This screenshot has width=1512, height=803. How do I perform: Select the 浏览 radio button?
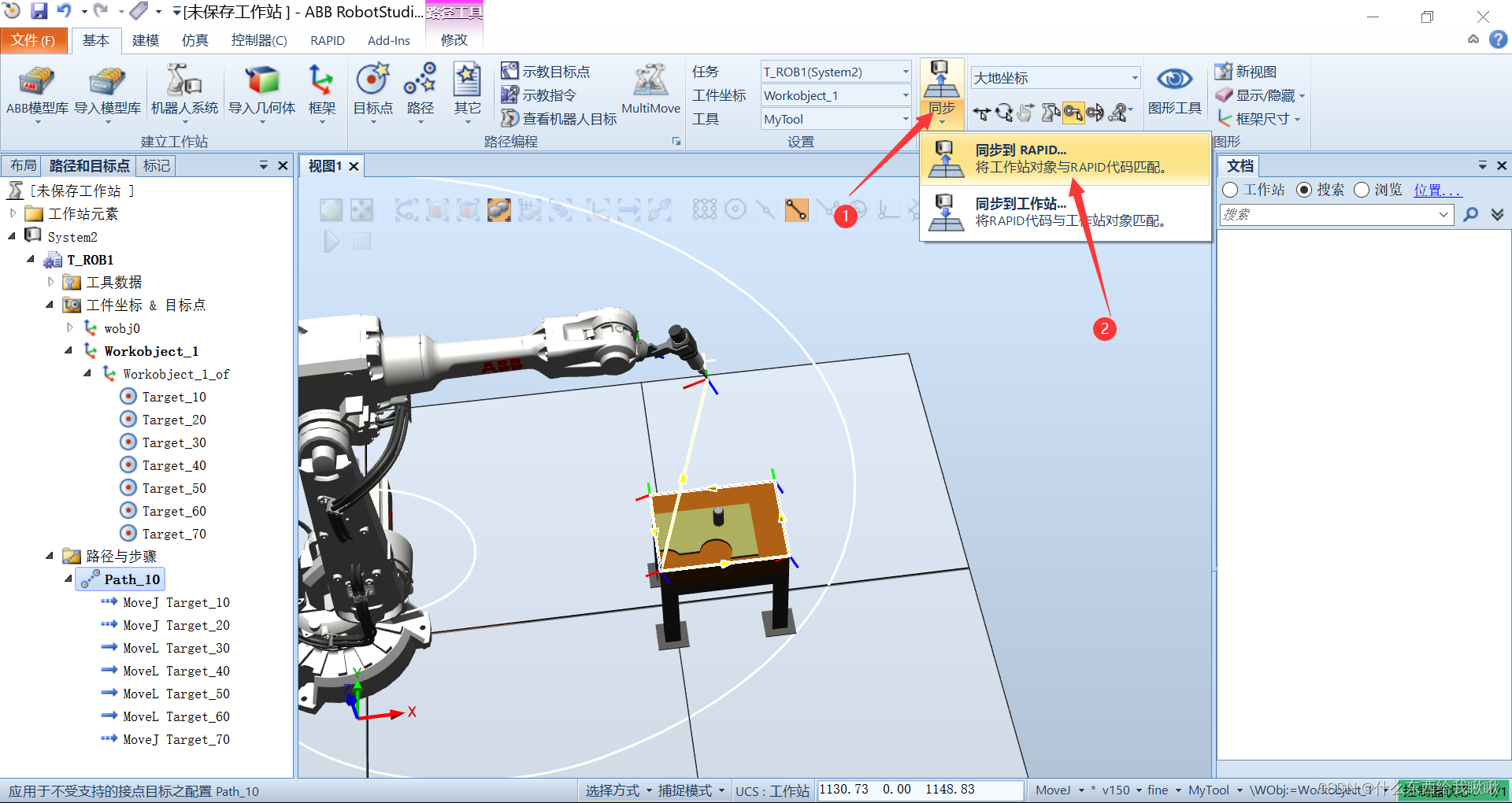pyautogui.click(x=1362, y=190)
